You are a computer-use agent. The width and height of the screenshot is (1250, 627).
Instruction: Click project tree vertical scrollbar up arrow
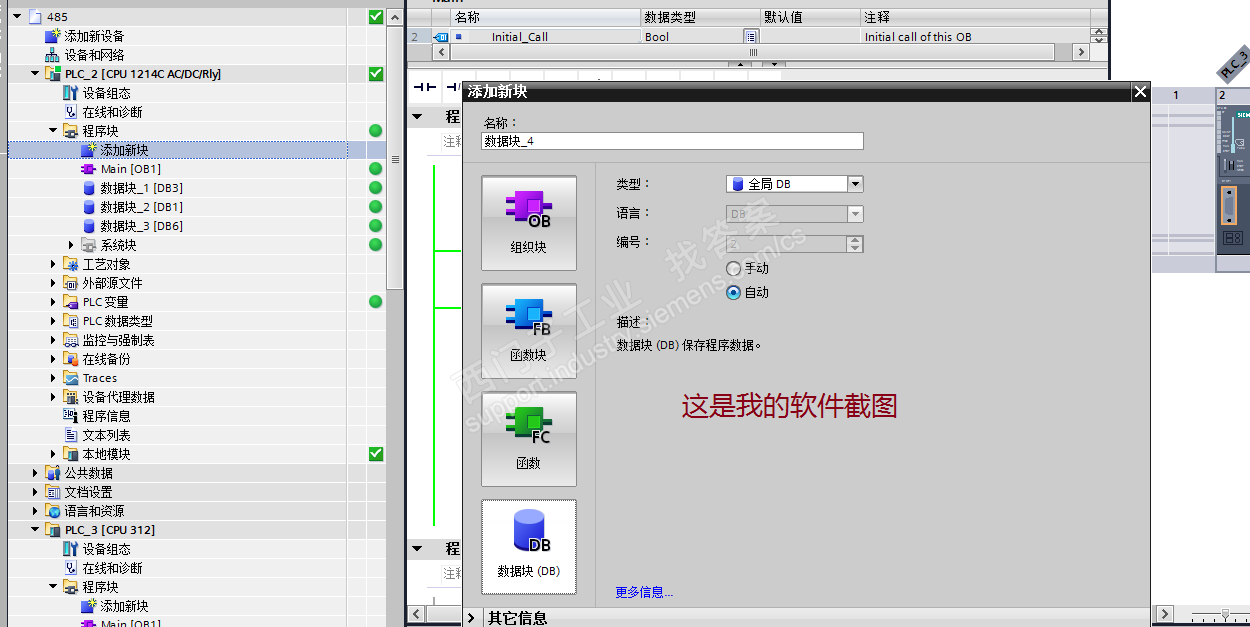[x=395, y=17]
